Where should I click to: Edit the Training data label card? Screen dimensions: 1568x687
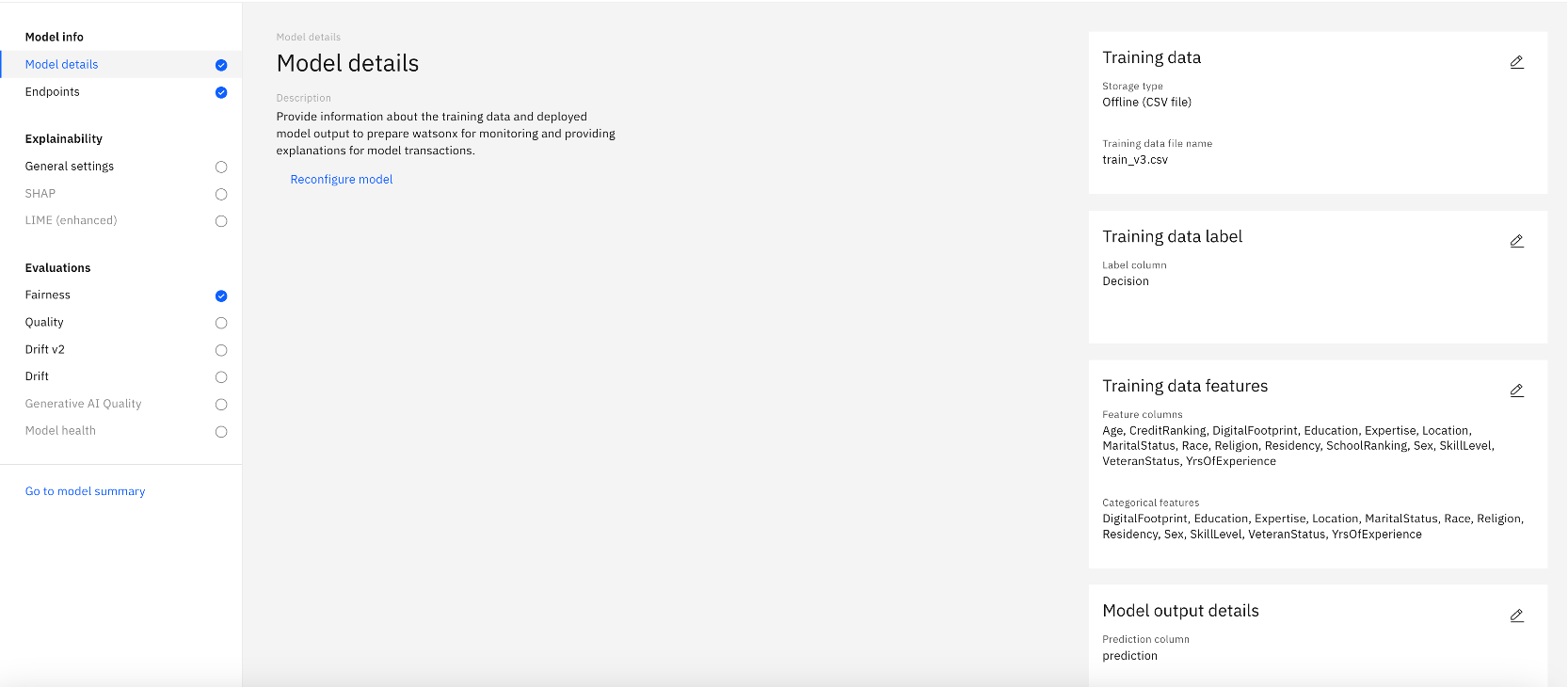point(1516,241)
